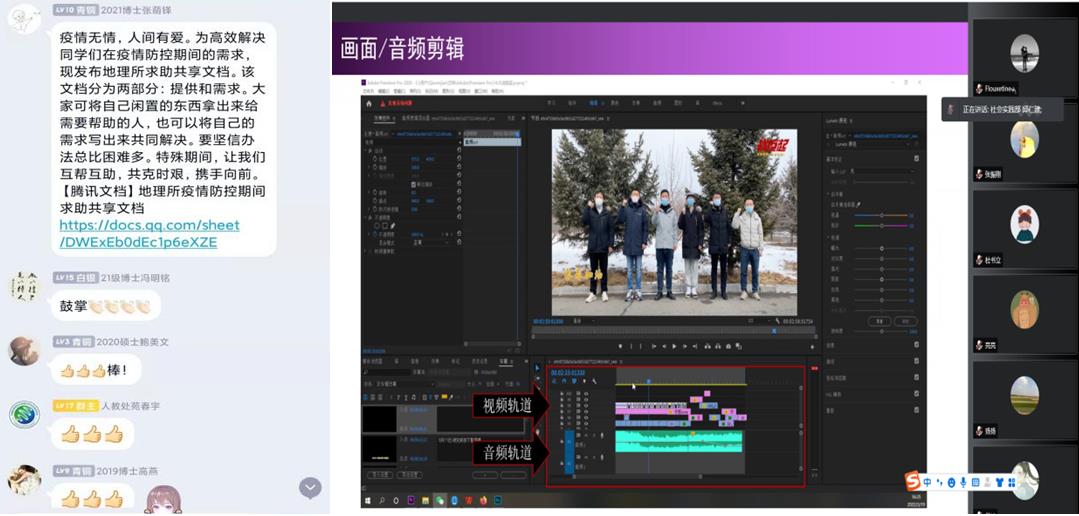Select the timeline selection arrow tool
This screenshot has height=516, width=1079.
tap(537, 368)
